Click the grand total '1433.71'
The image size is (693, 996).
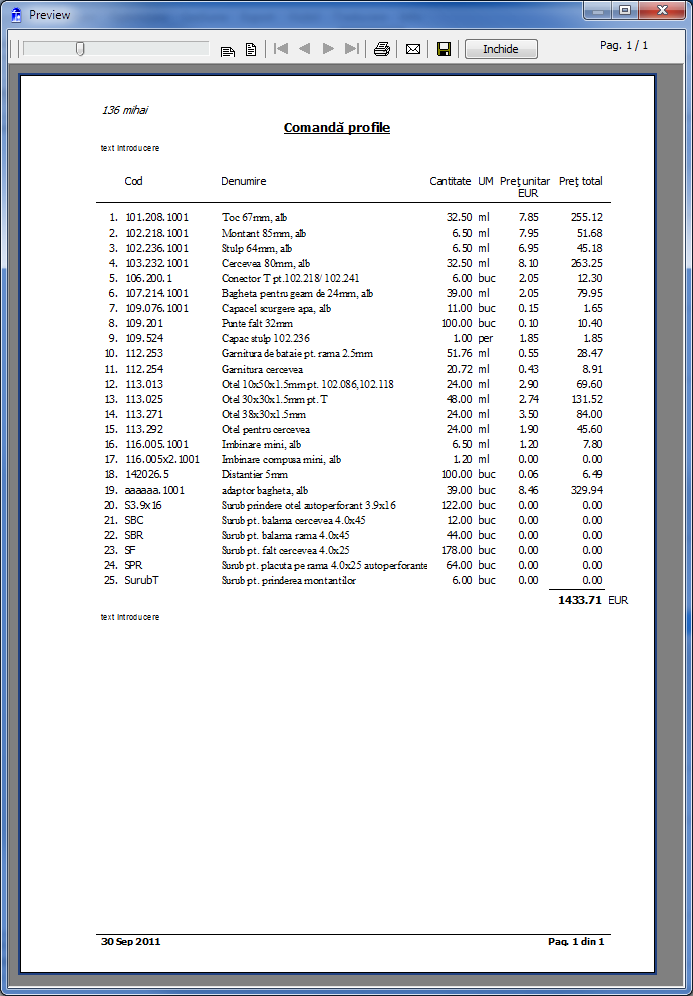click(x=579, y=600)
